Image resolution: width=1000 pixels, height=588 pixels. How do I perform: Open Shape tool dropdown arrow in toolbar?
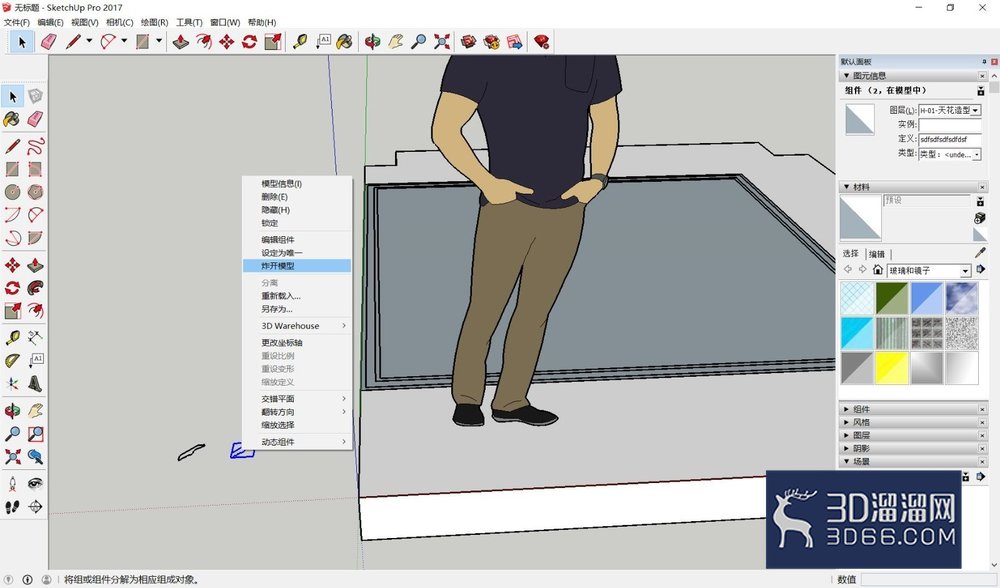pos(159,41)
